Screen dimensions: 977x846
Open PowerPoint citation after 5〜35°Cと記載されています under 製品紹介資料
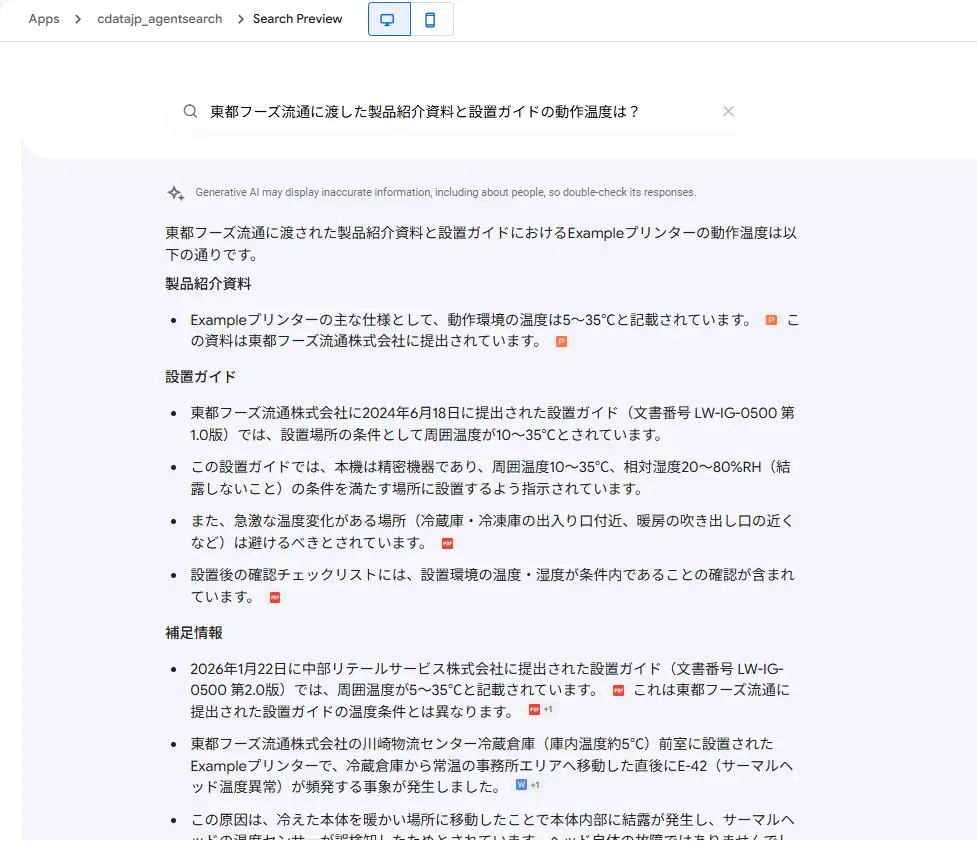pos(771,320)
